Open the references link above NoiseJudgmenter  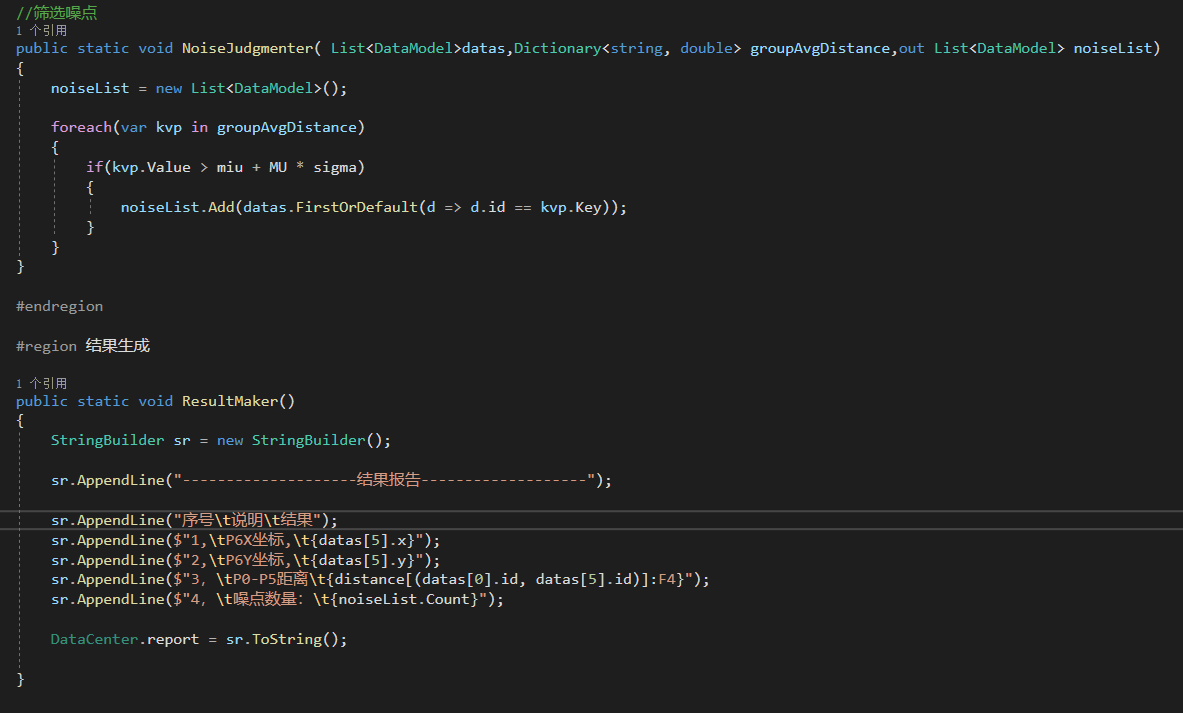pos(41,30)
